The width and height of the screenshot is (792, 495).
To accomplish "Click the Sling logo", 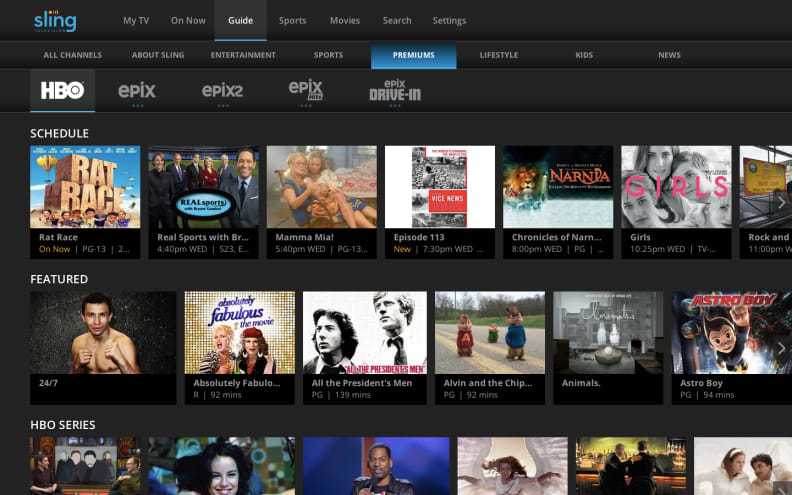I will (x=55, y=21).
